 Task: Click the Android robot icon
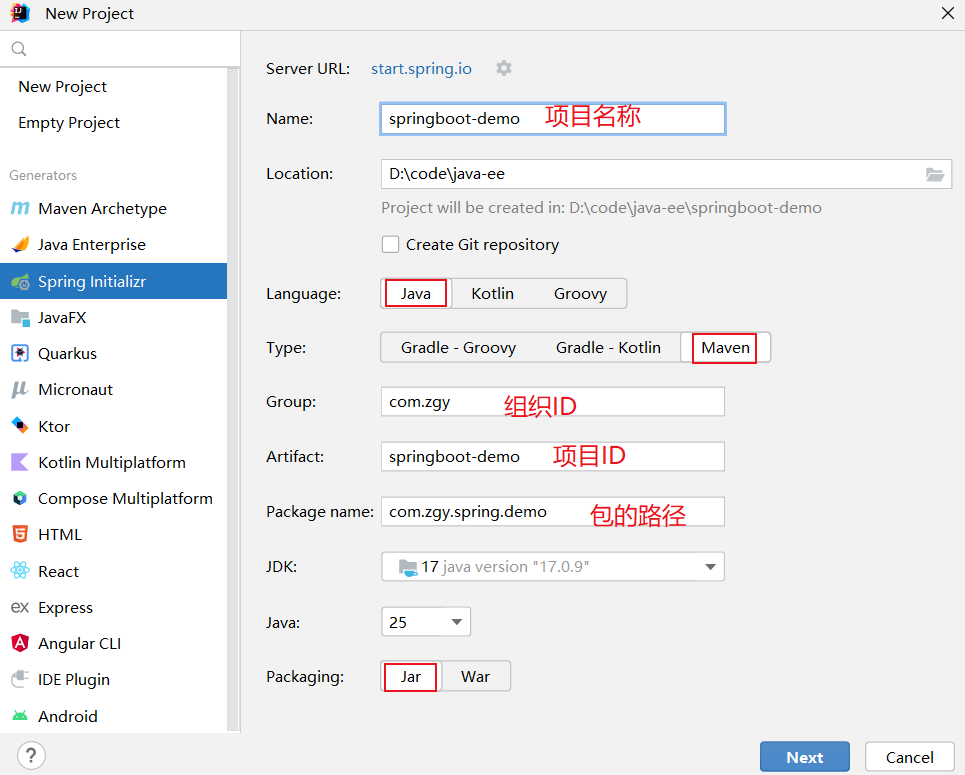pos(20,716)
